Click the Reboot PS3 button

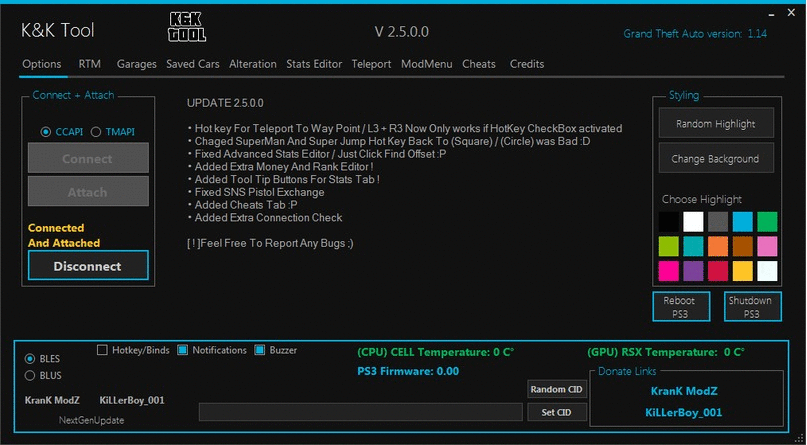tap(688, 306)
